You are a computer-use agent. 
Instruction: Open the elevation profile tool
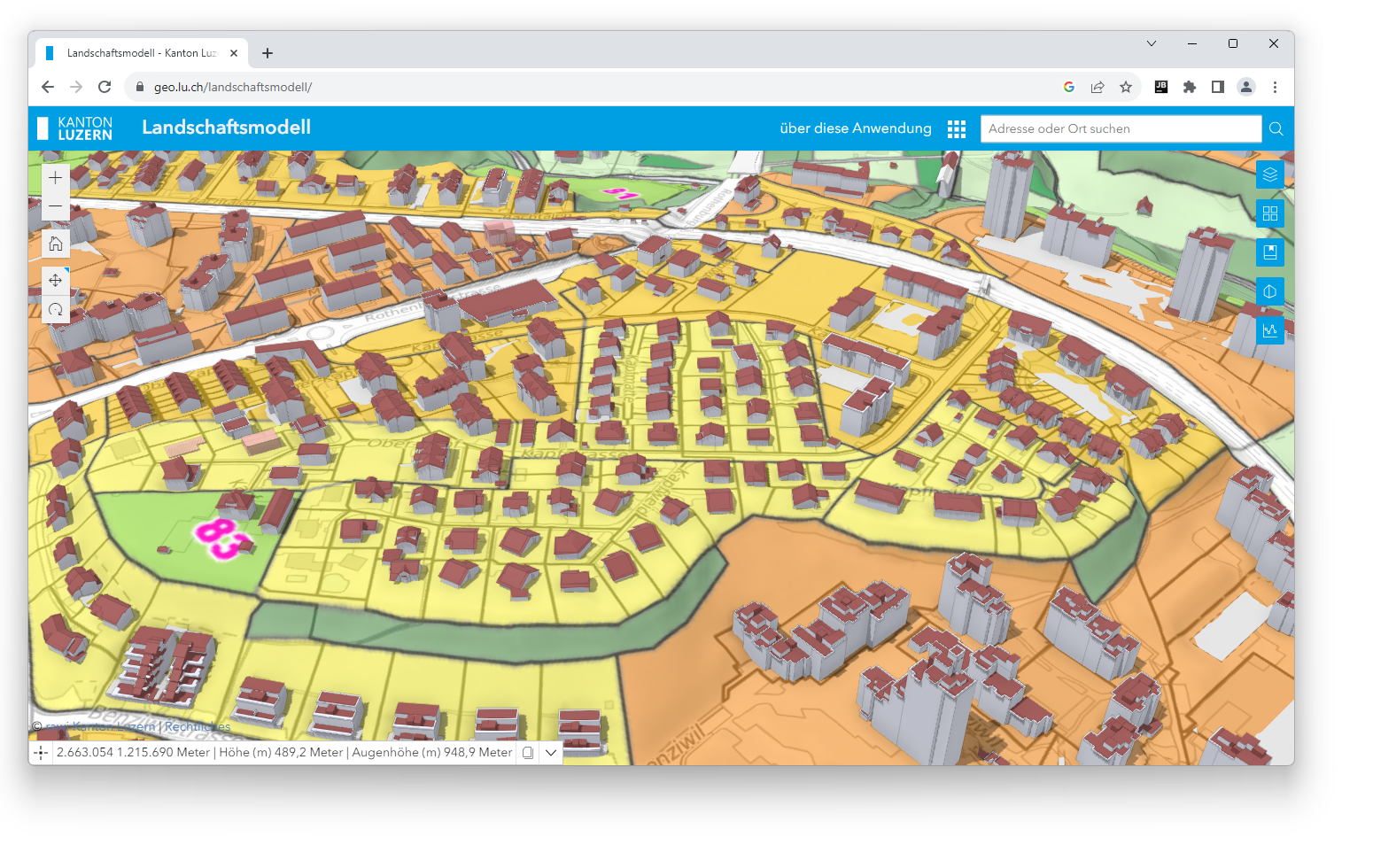(x=1269, y=330)
